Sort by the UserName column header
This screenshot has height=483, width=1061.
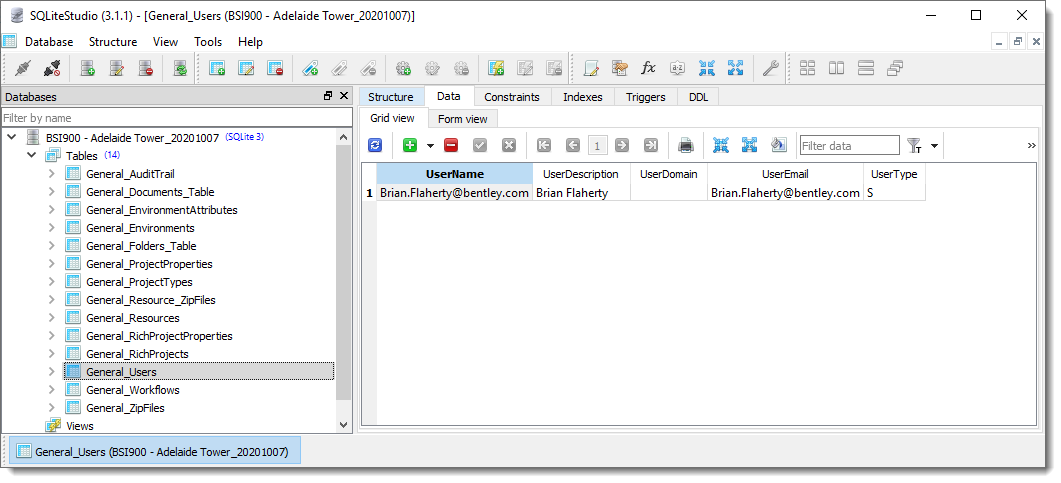point(455,174)
